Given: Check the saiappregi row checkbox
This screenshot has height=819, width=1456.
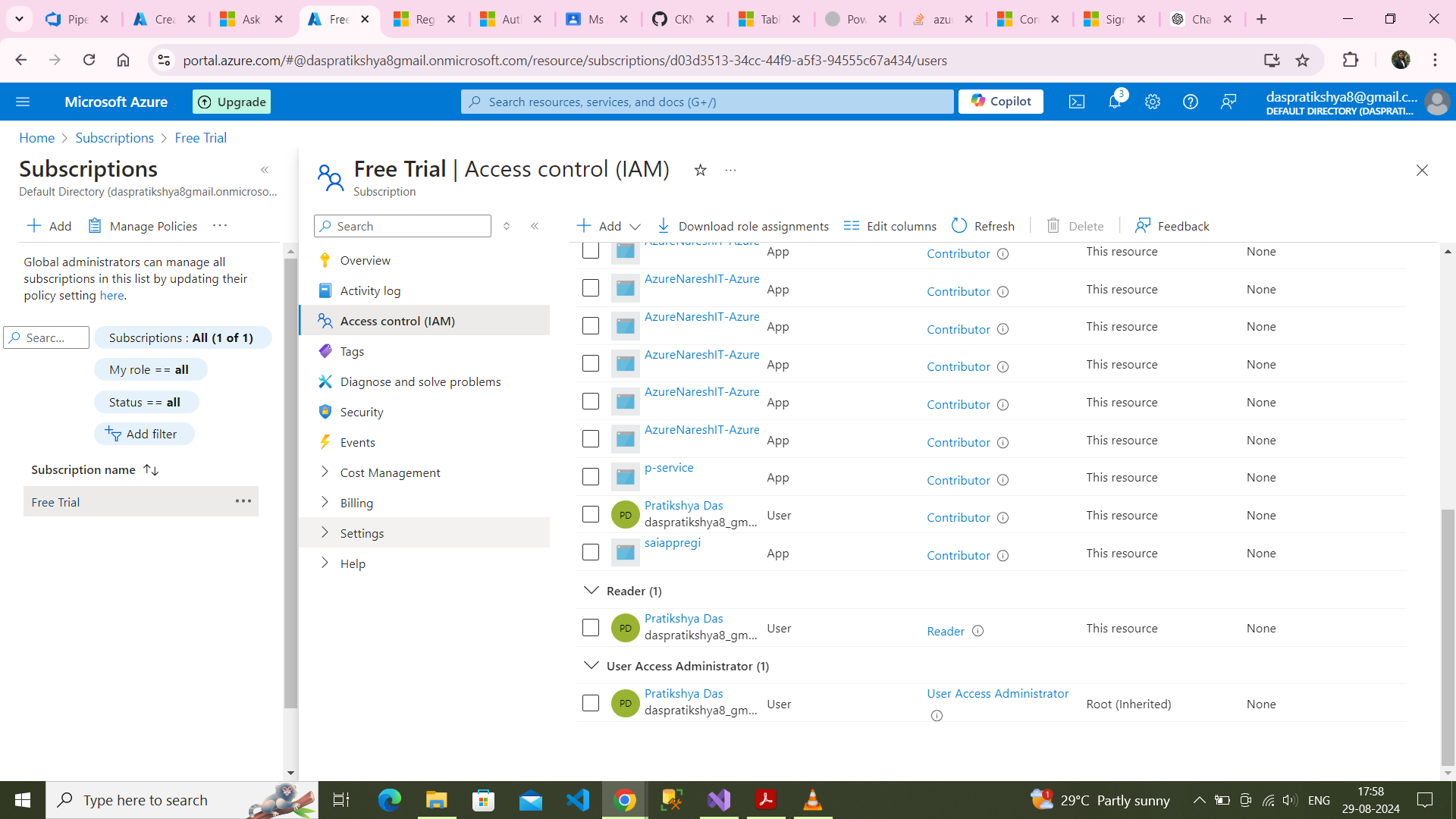Looking at the screenshot, I should (x=591, y=552).
